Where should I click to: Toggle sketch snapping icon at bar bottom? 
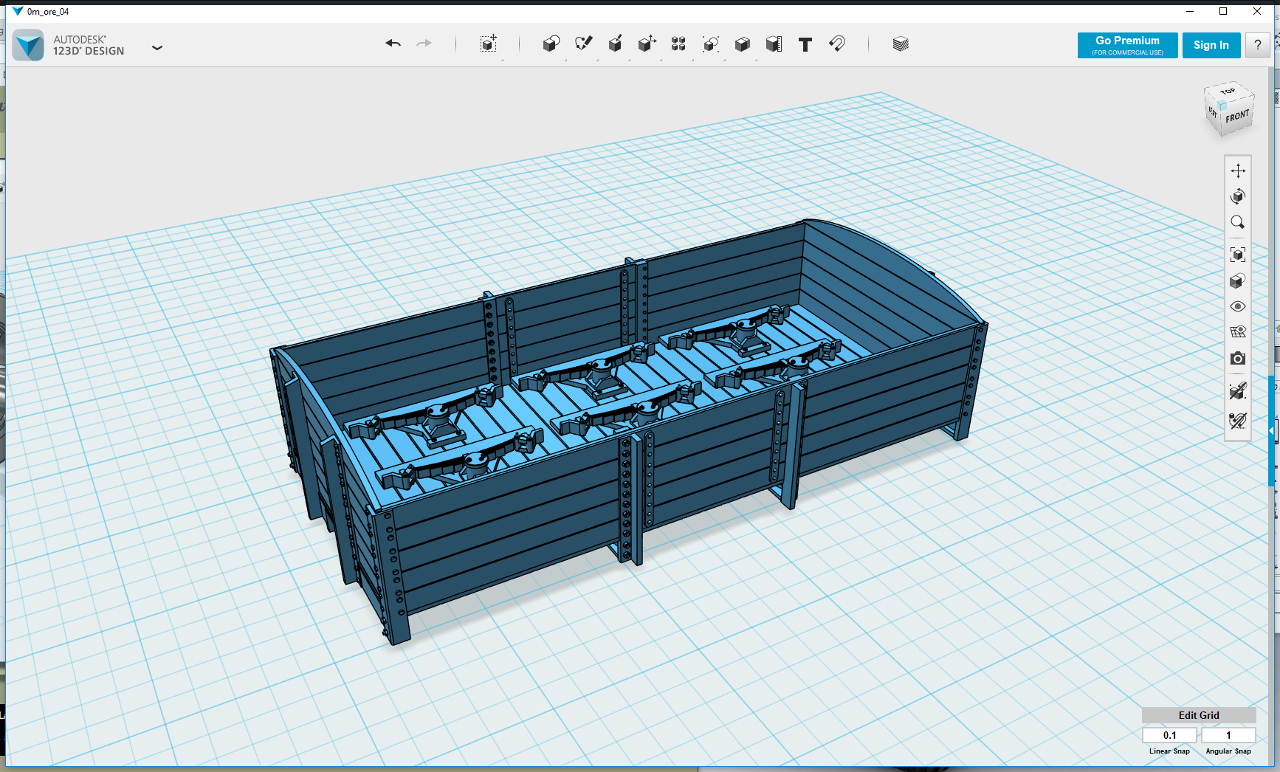click(1238, 420)
